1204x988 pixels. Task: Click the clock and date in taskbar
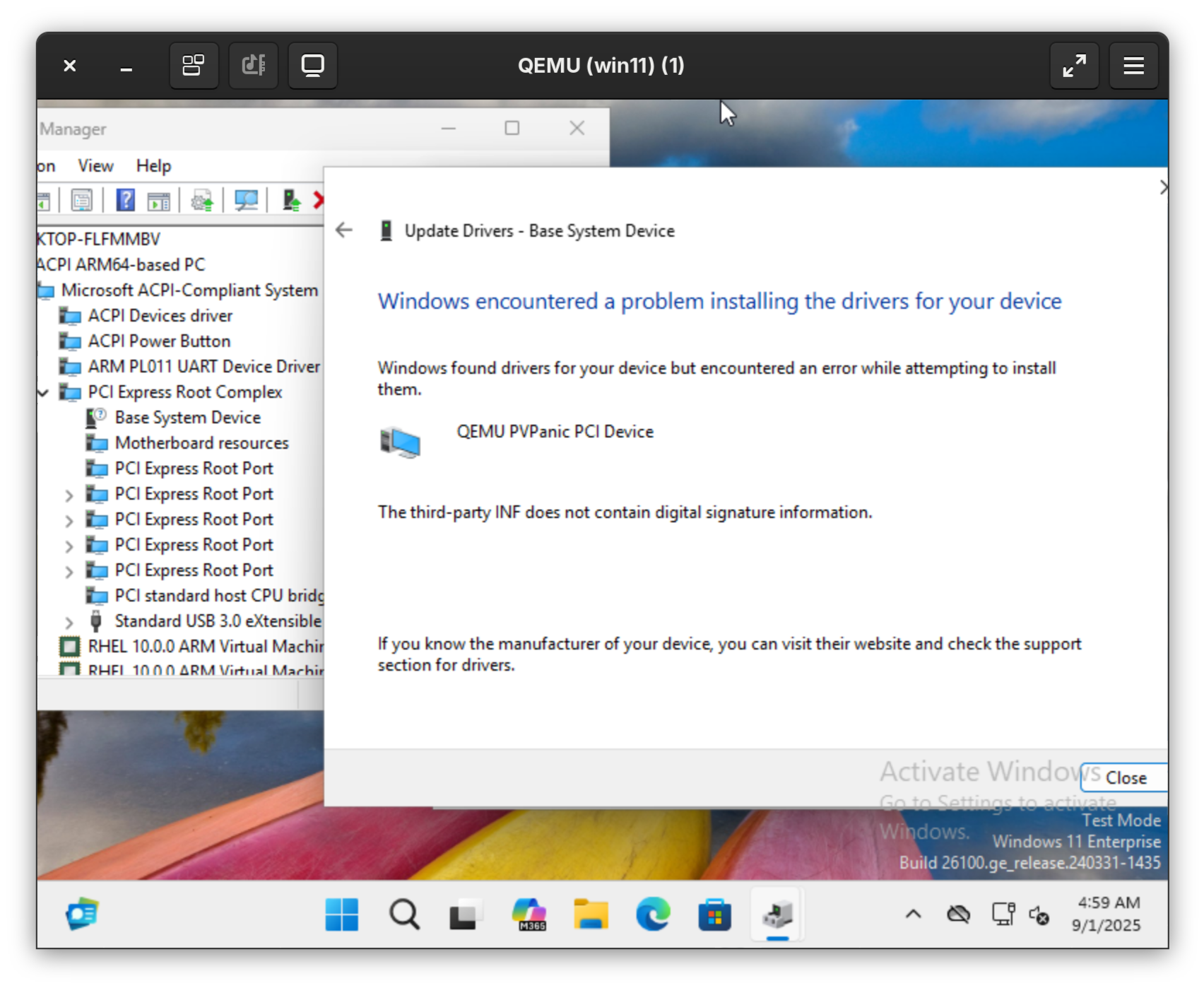[x=1107, y=914]
